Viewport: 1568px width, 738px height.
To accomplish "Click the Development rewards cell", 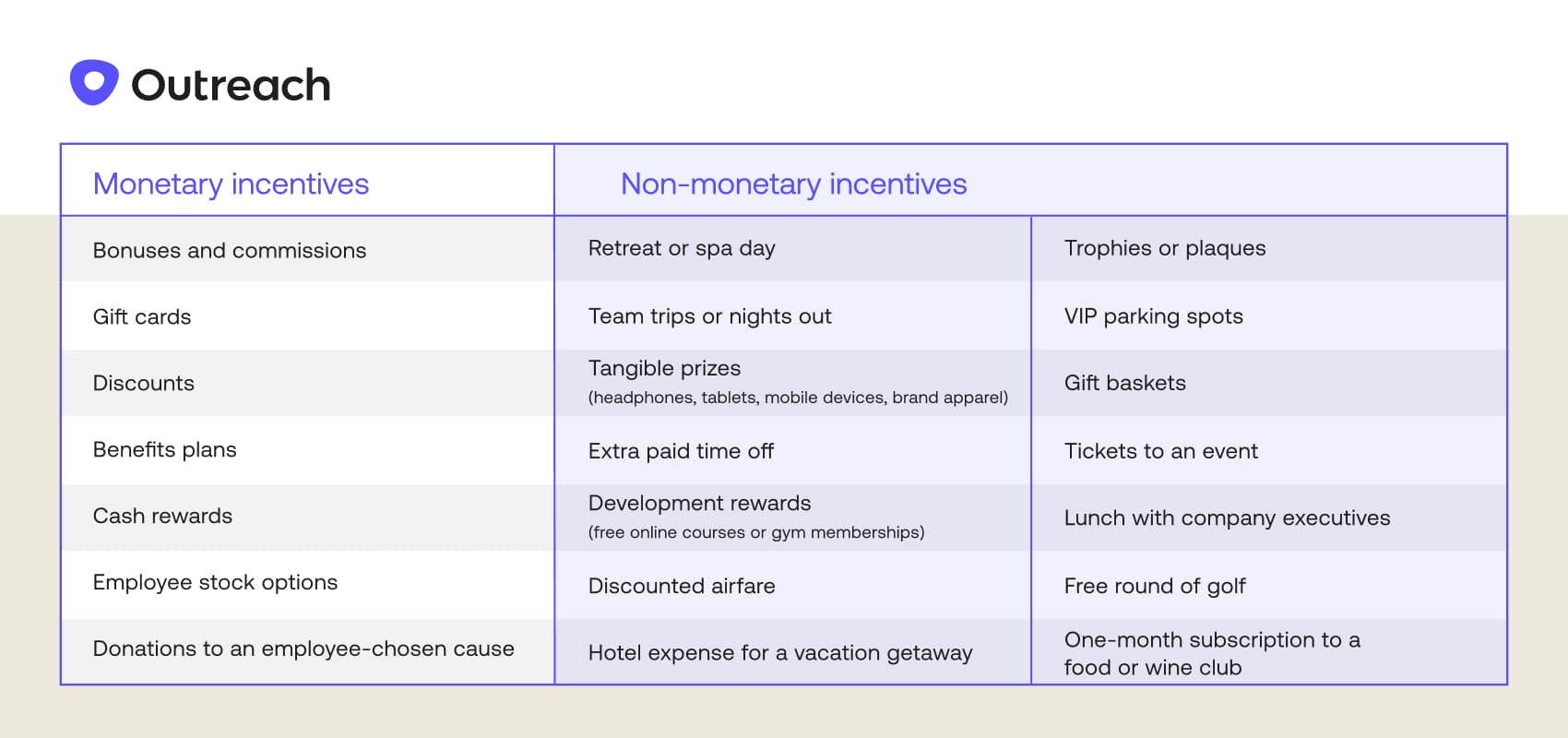I will pos(699,503).
